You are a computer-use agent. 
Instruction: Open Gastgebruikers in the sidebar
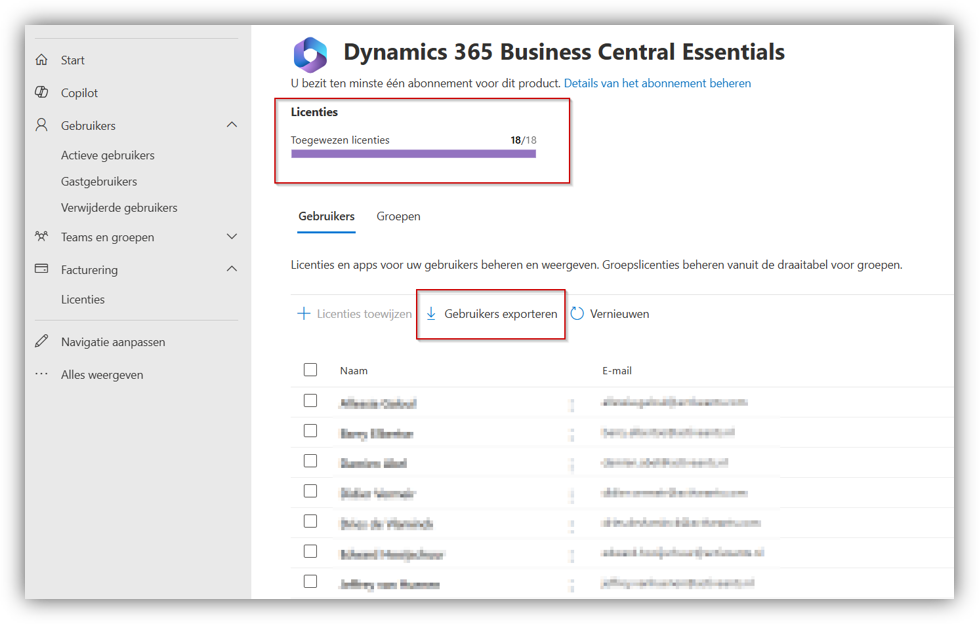[x=99, y=181]
